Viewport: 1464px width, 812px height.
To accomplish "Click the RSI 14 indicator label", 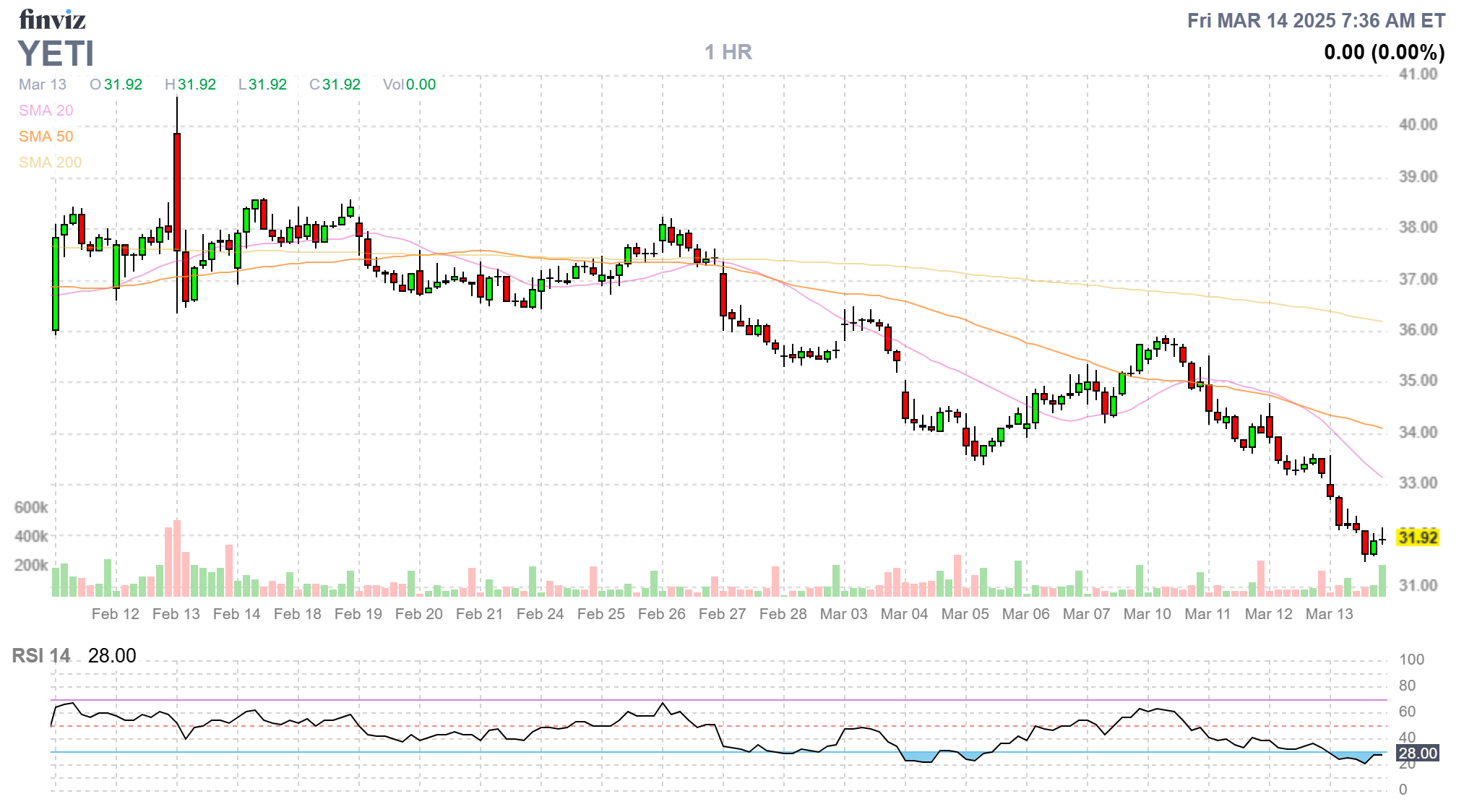I will tap(41, 656).
